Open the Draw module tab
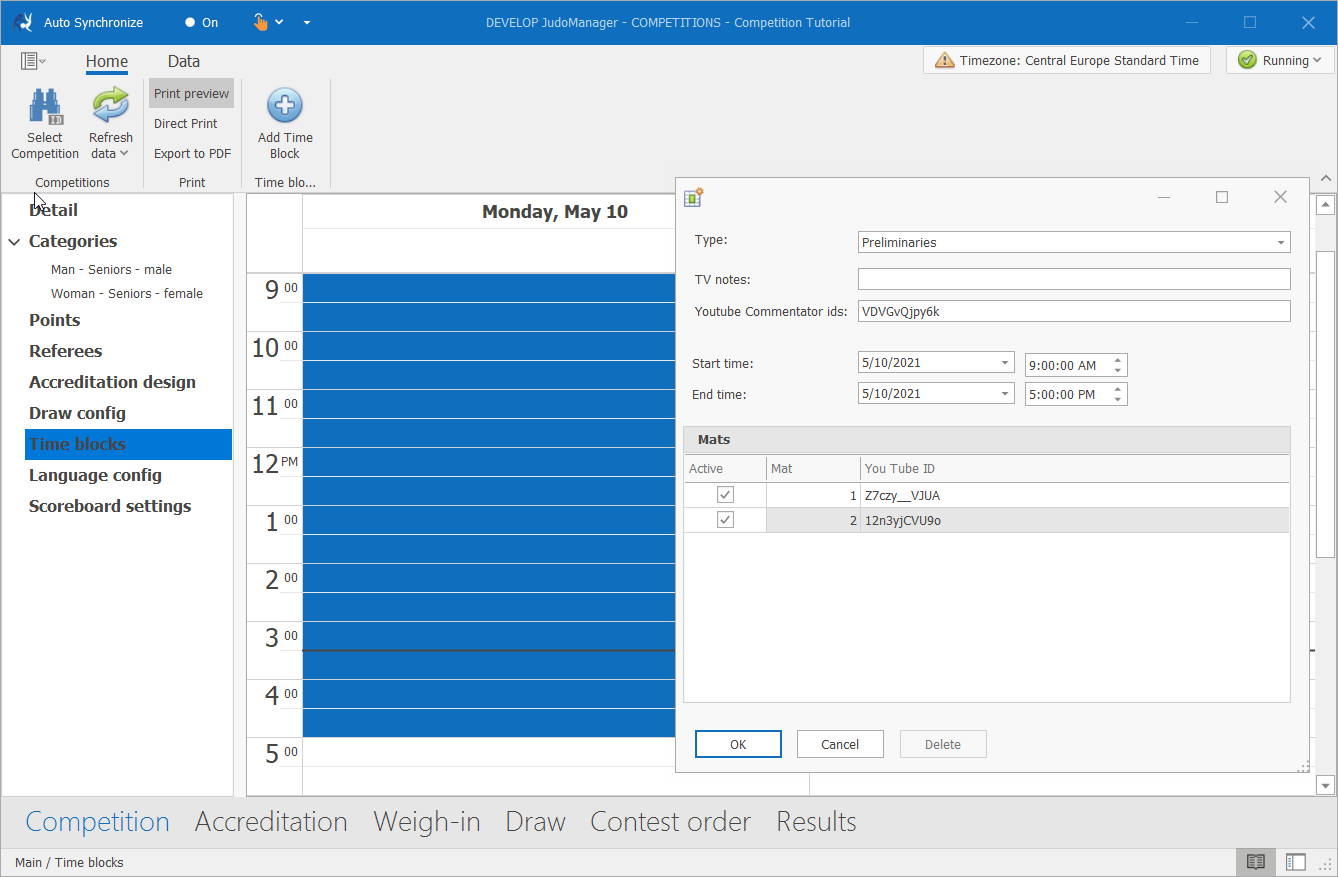Screen dimensions: 1338x877 point(536,822)
